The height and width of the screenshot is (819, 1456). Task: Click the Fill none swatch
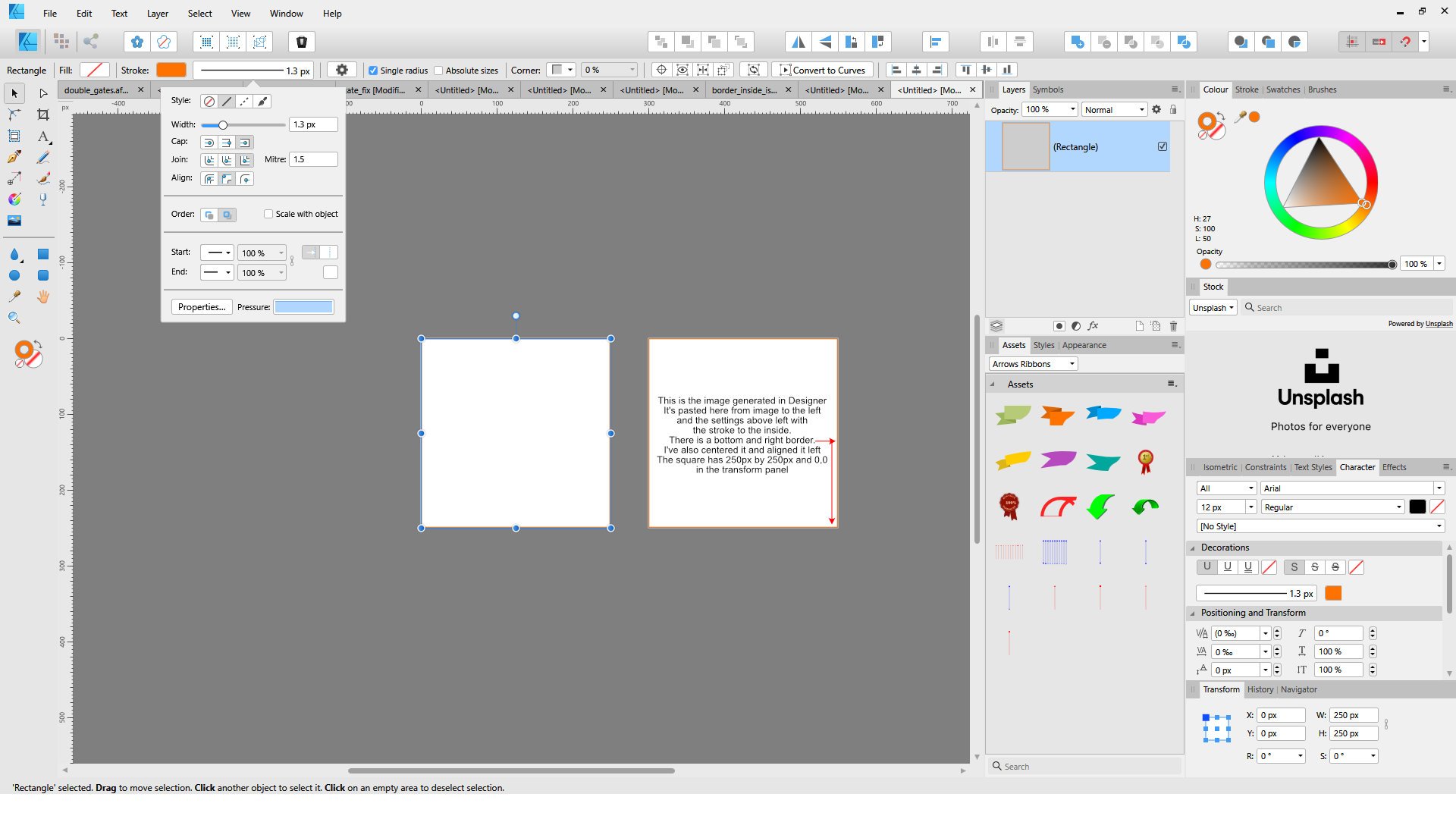(x=95, y=70)
